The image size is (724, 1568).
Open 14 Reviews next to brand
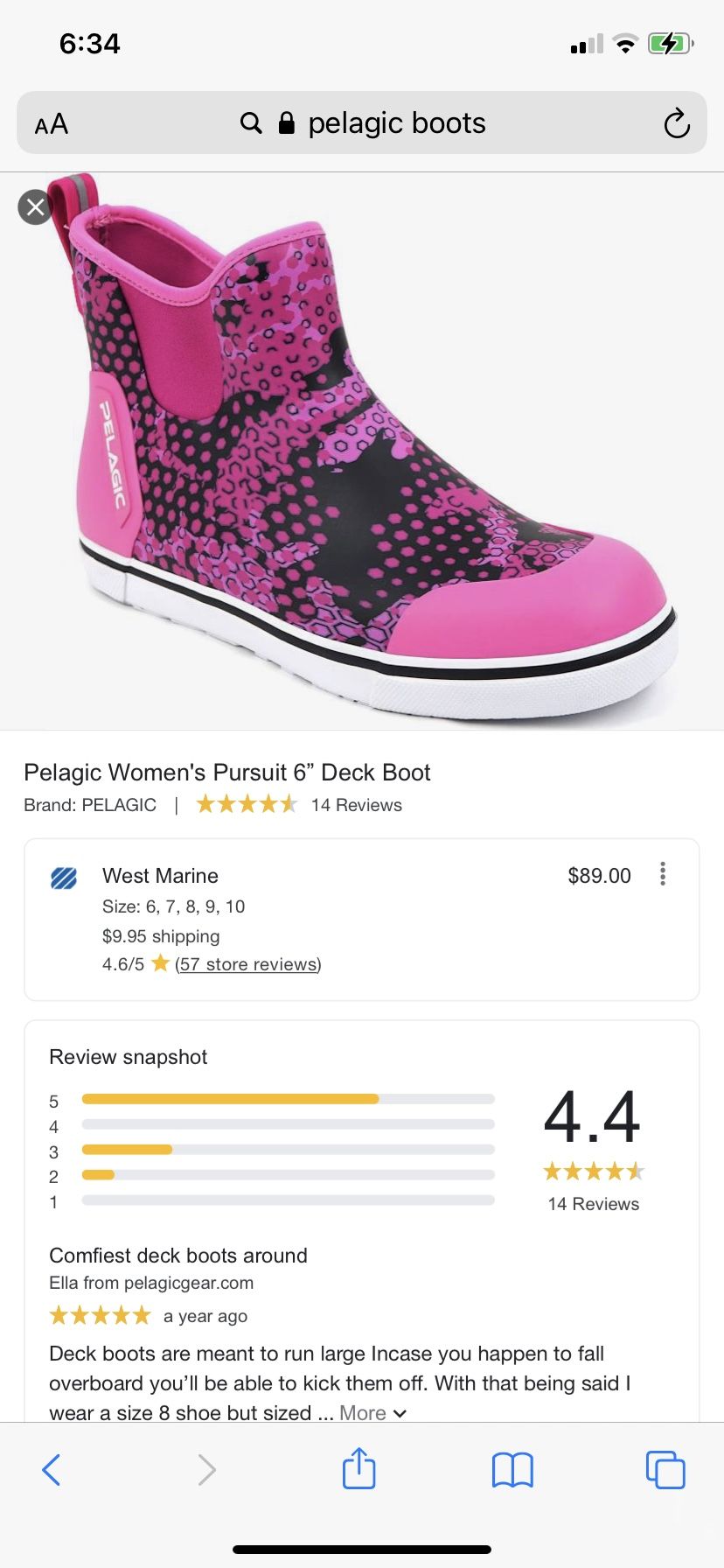[x=356, y=805]
